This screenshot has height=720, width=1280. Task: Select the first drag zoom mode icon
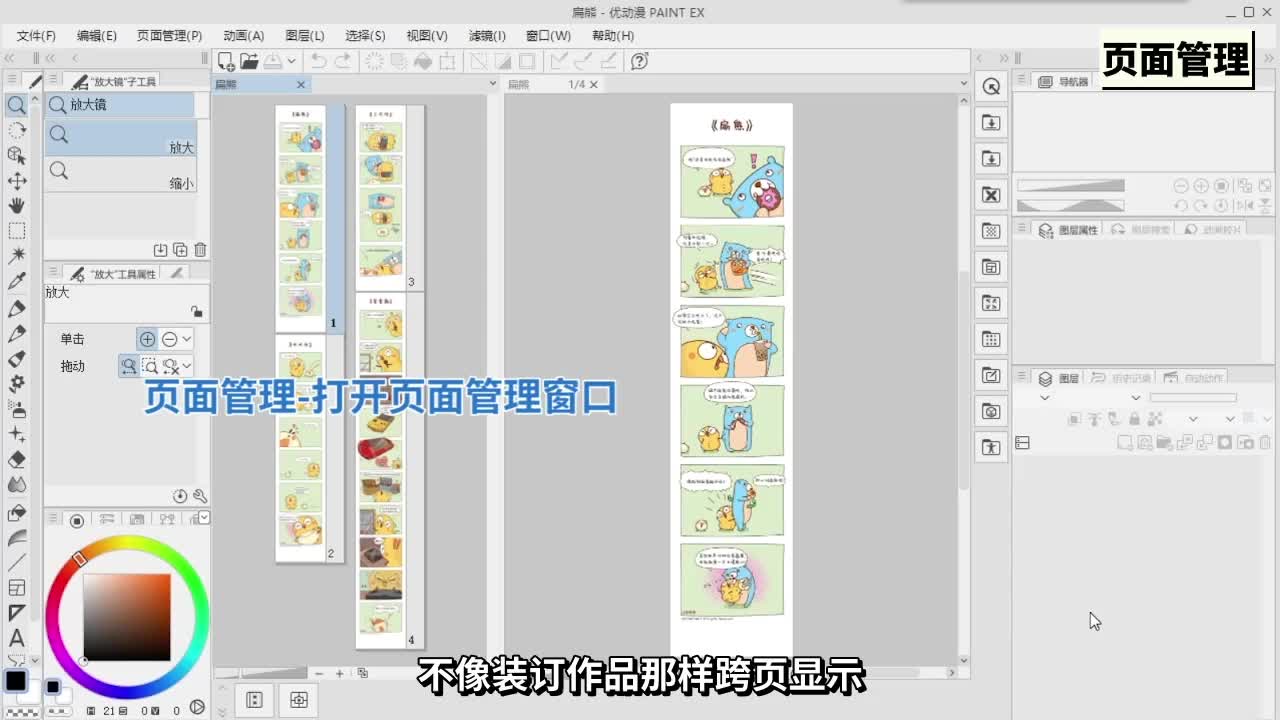click(x=128, y=366)
